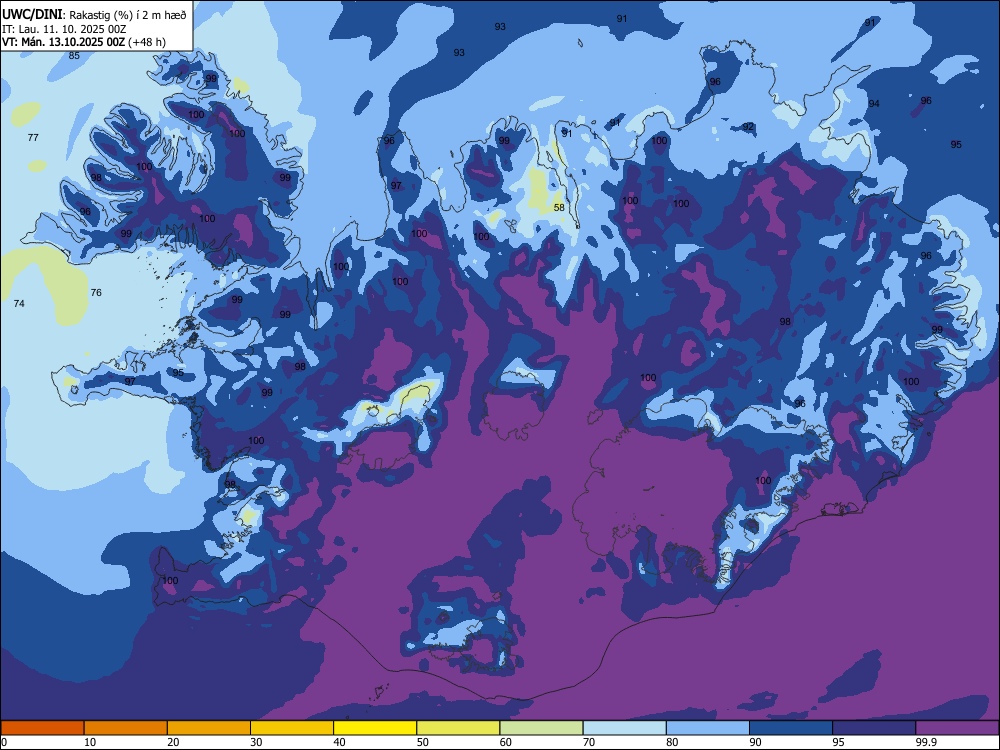The width and height of the screenshot is (1000, 750).
Task: Click the 'VT: Mán. 13.10.2025 00Z (+48 h)' line
Action: pos(84,42)
